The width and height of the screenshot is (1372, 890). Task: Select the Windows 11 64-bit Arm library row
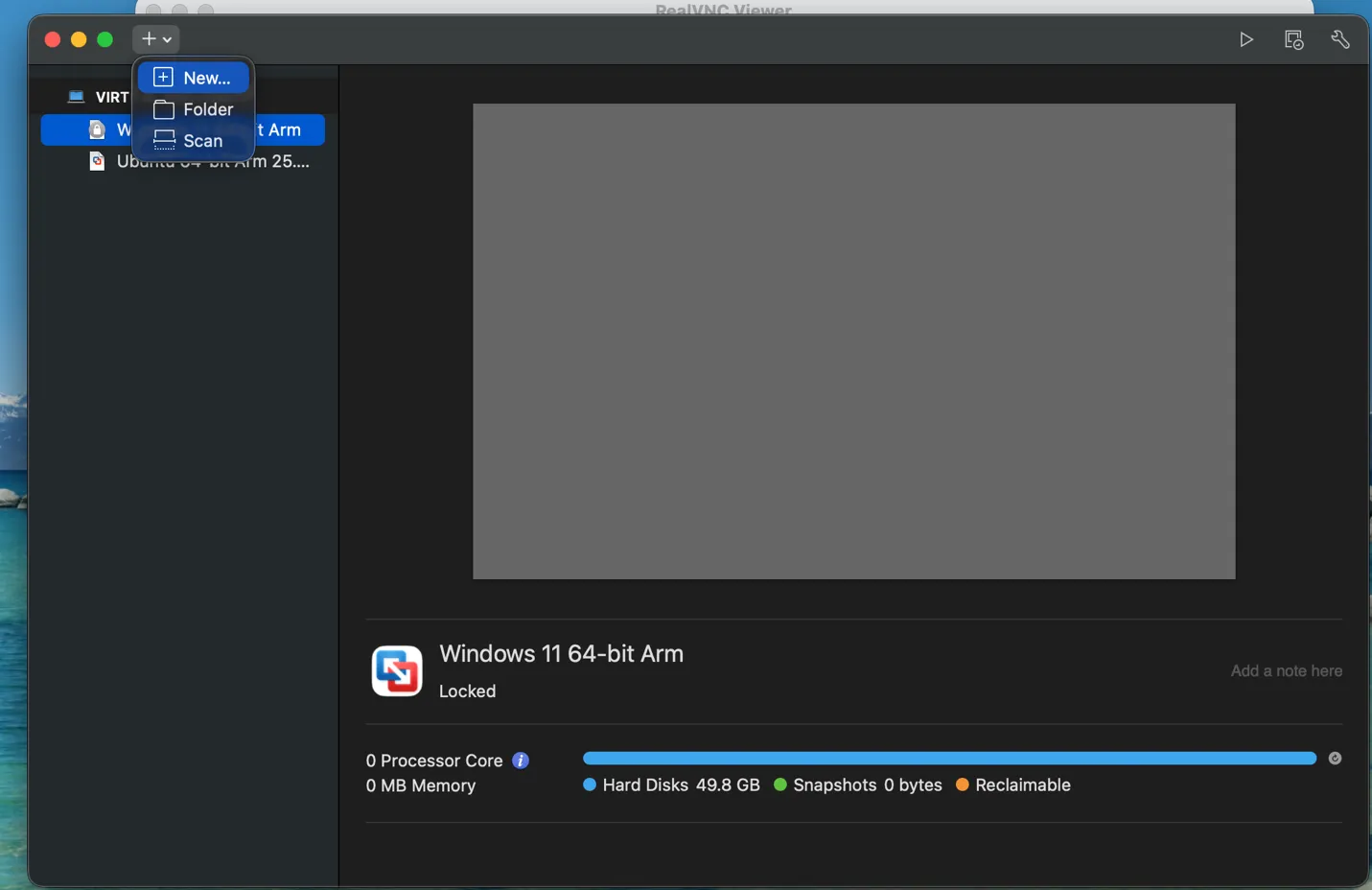[182, 129]
